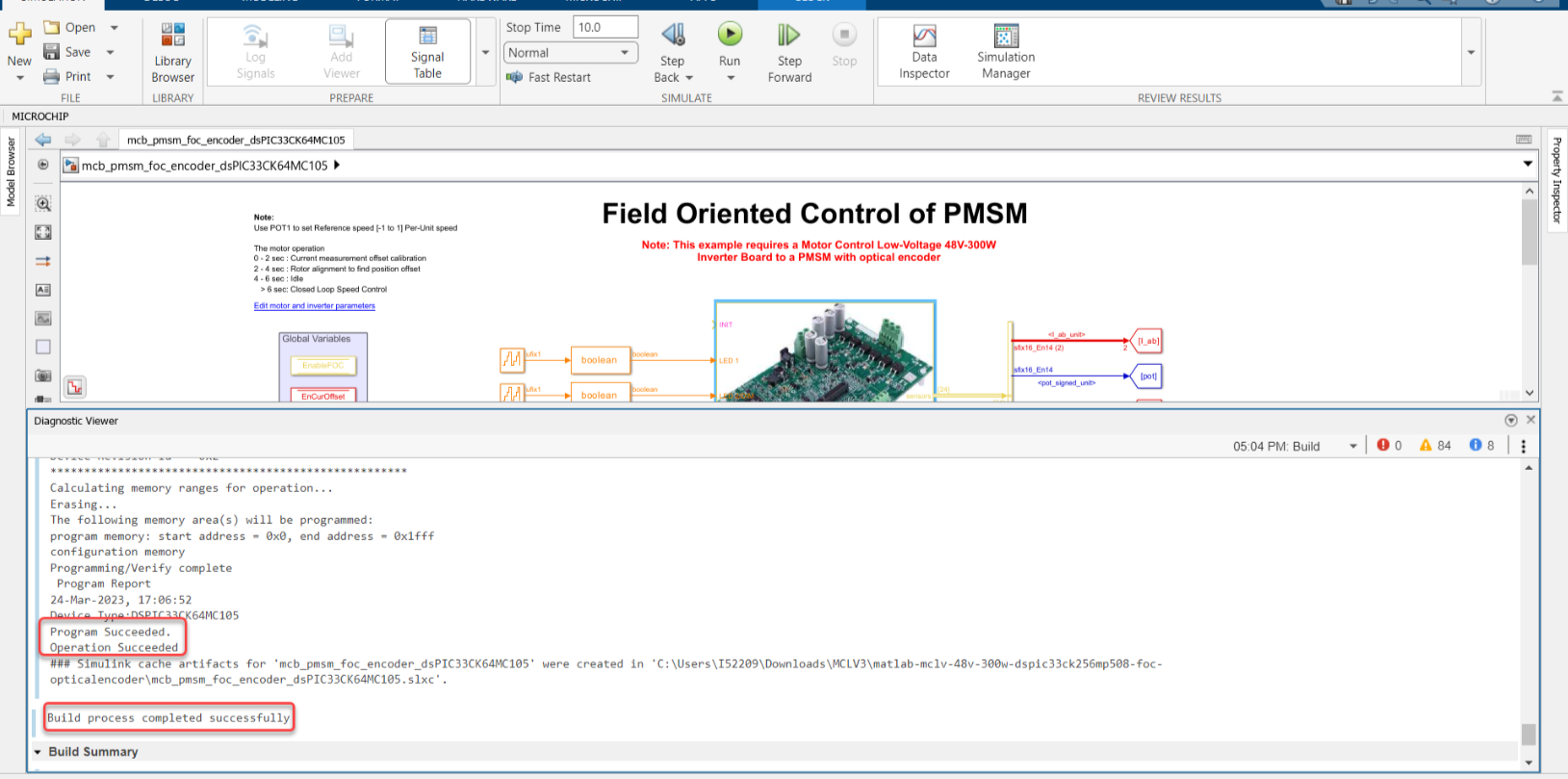Select the Zoom tool in palette
This screenshot has height=779, width=1568.
(x=43, y=203)
